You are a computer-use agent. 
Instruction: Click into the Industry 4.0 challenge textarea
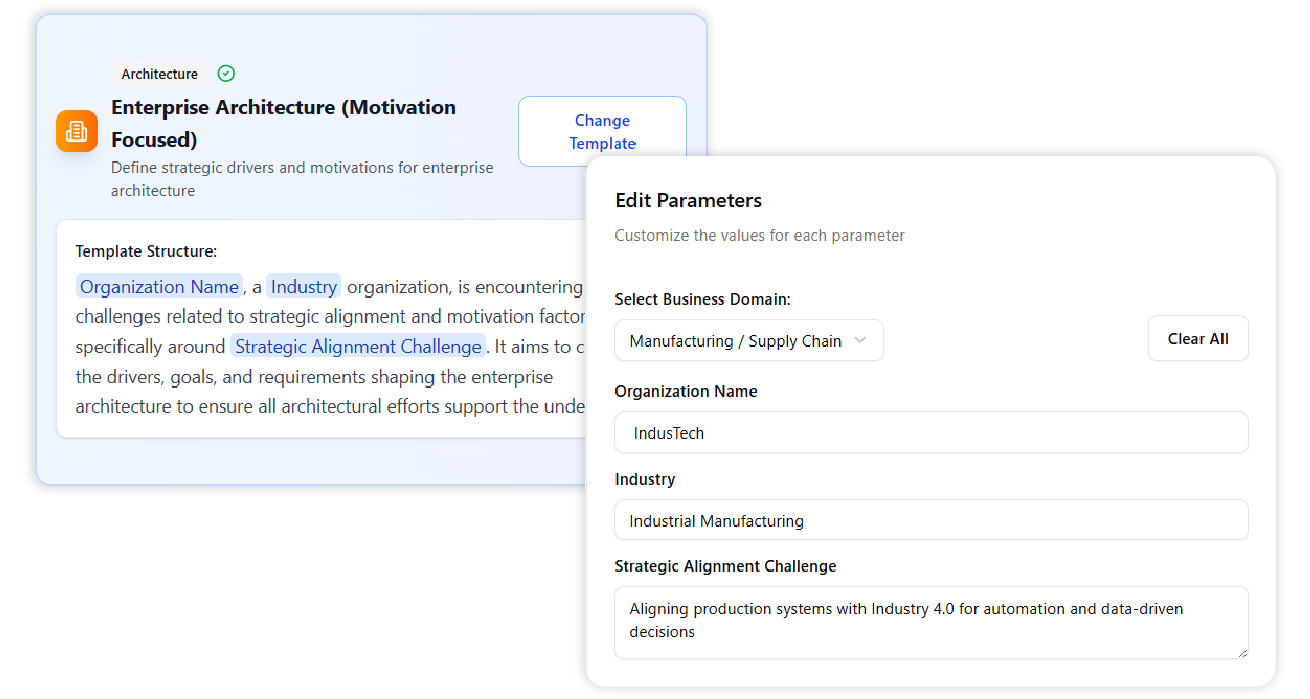[930, 621]
